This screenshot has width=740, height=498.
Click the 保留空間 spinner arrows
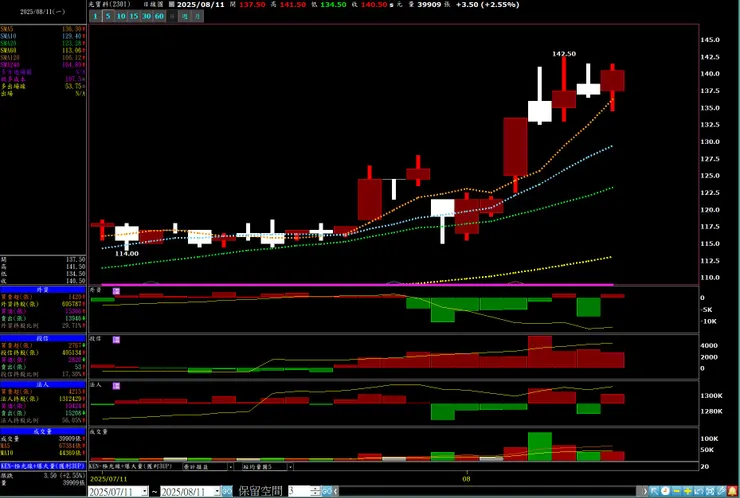[315, 491]
